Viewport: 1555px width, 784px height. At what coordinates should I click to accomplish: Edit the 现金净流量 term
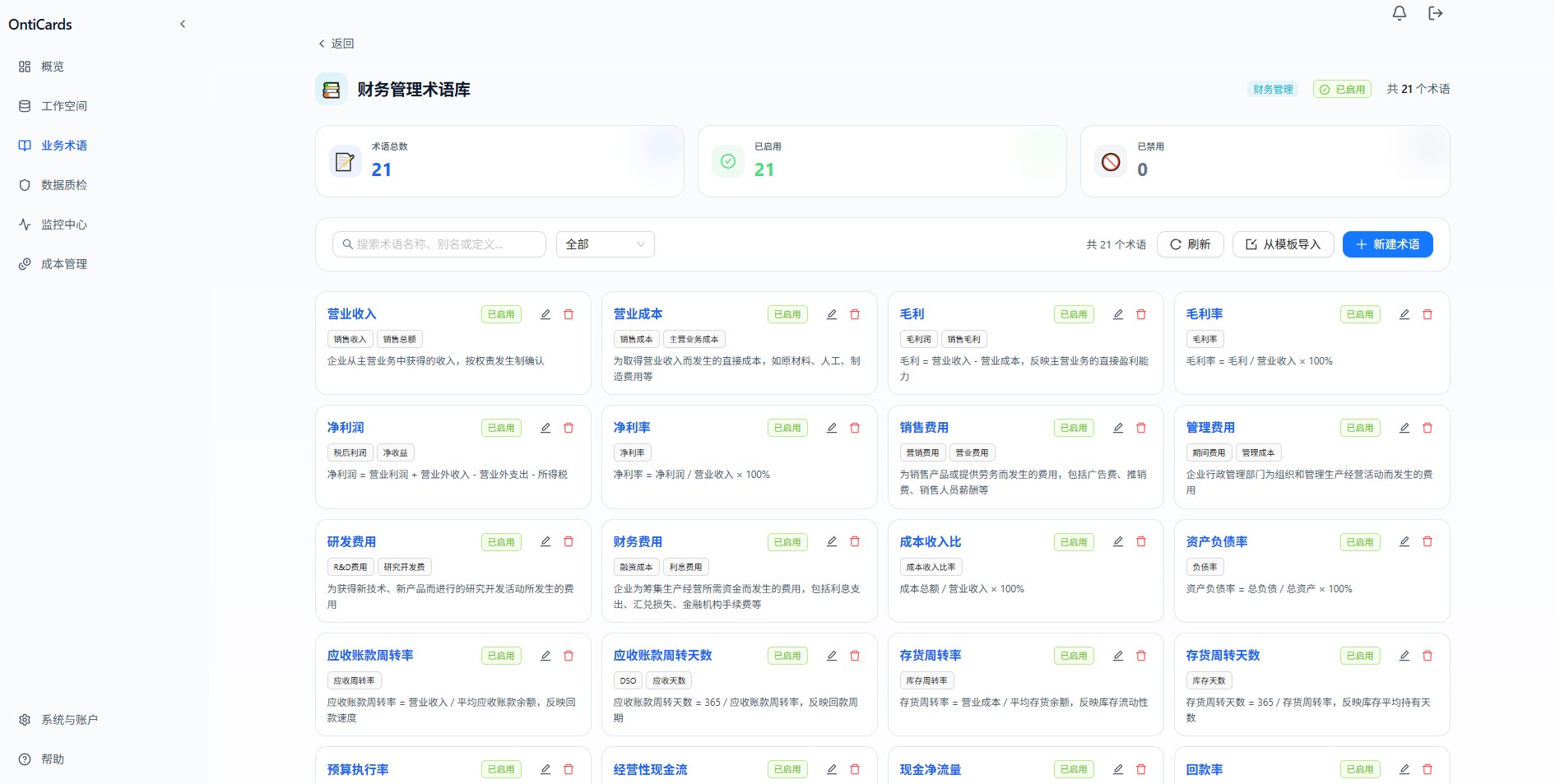tap(1118, 769)
